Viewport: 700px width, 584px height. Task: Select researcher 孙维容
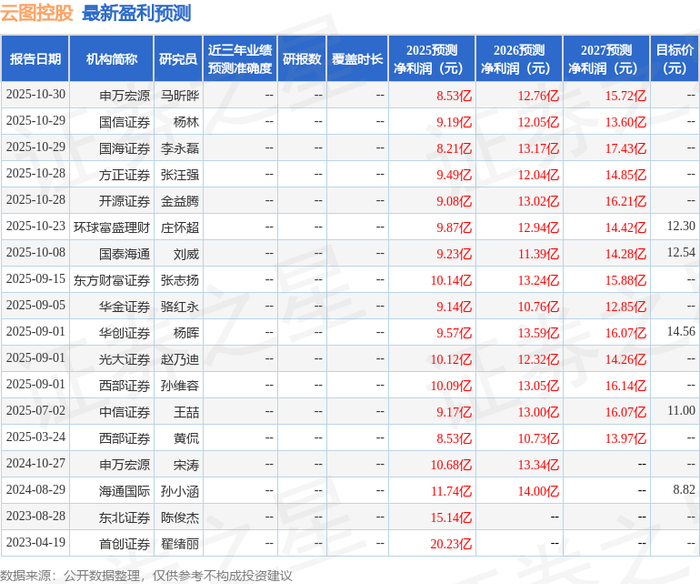[179, 385]
